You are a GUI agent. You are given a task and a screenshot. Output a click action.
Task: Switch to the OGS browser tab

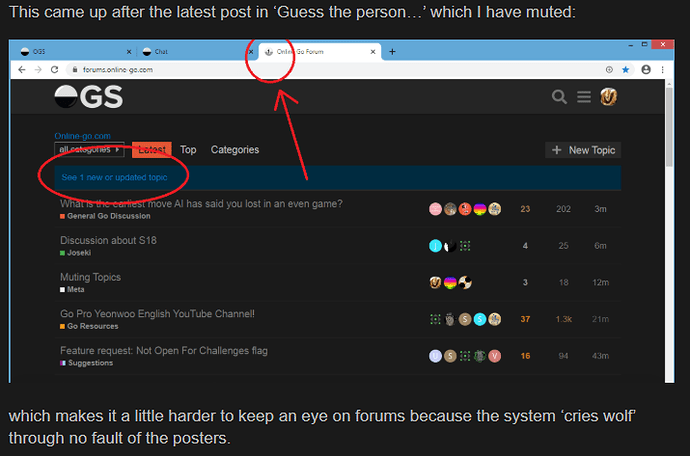click(x=73, y=51)
